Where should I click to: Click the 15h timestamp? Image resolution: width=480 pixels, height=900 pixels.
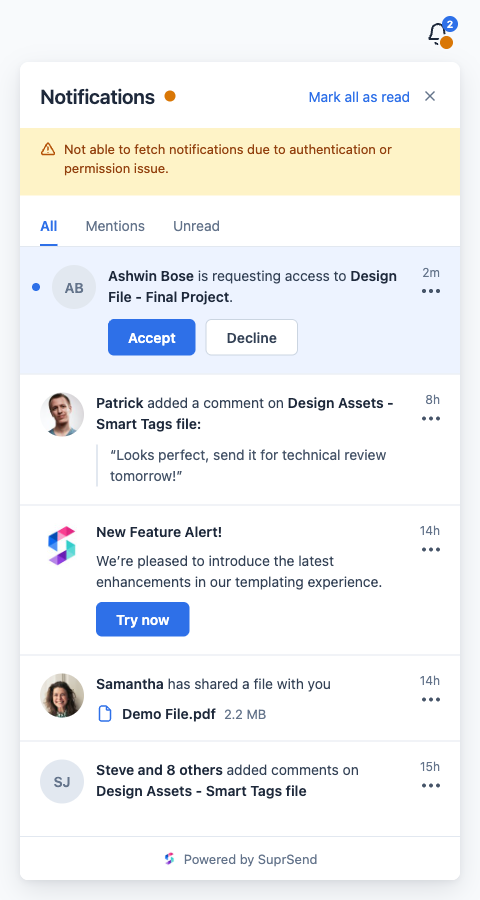pyautogui.click(x=429, y=767)
